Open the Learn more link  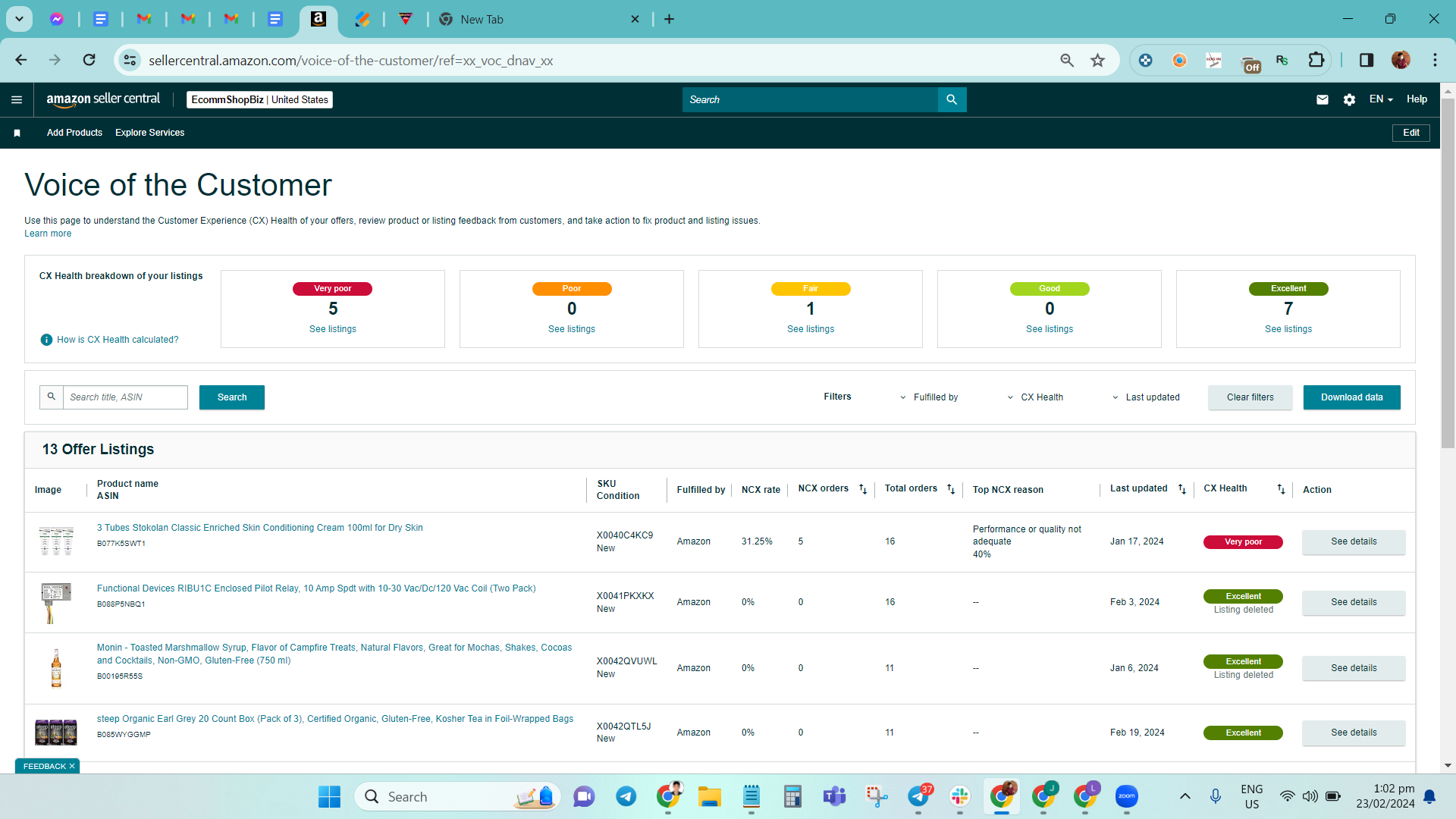click(48, 234)
